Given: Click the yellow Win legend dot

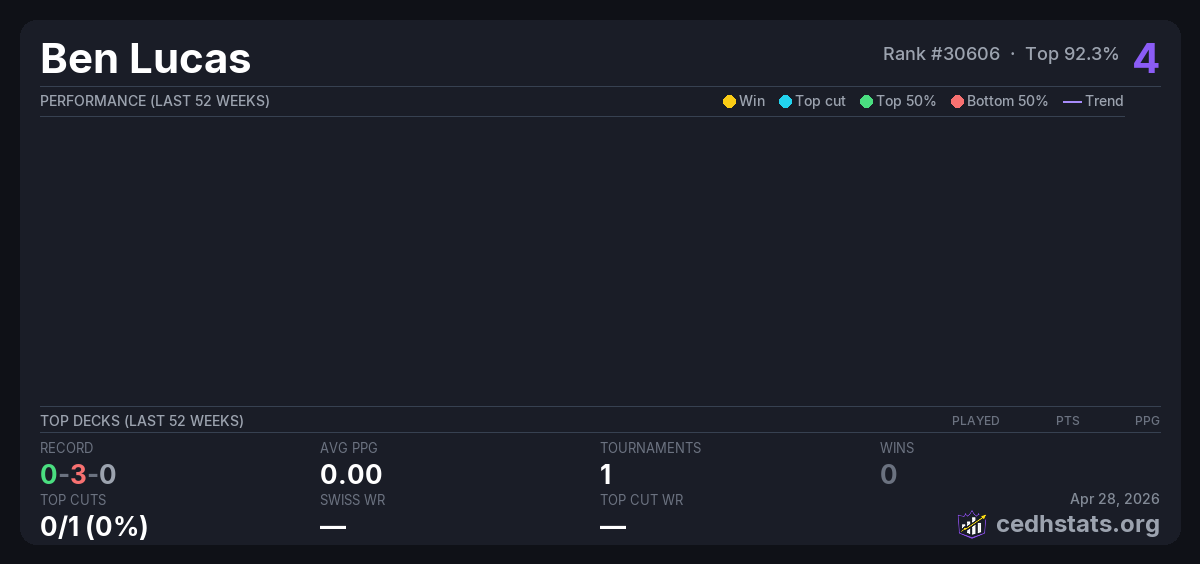Looking at the screenshot, I should point(729,101).
